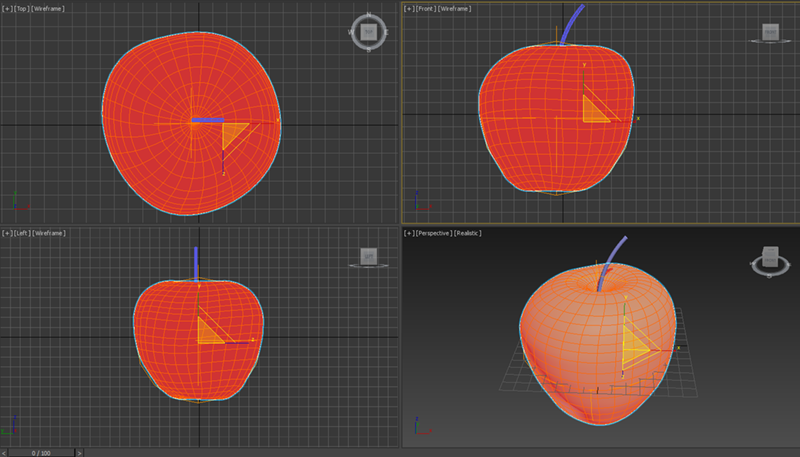800x457 pixels.
Task: Click the TOP face of the ViewCube
Action: point(368,32)
